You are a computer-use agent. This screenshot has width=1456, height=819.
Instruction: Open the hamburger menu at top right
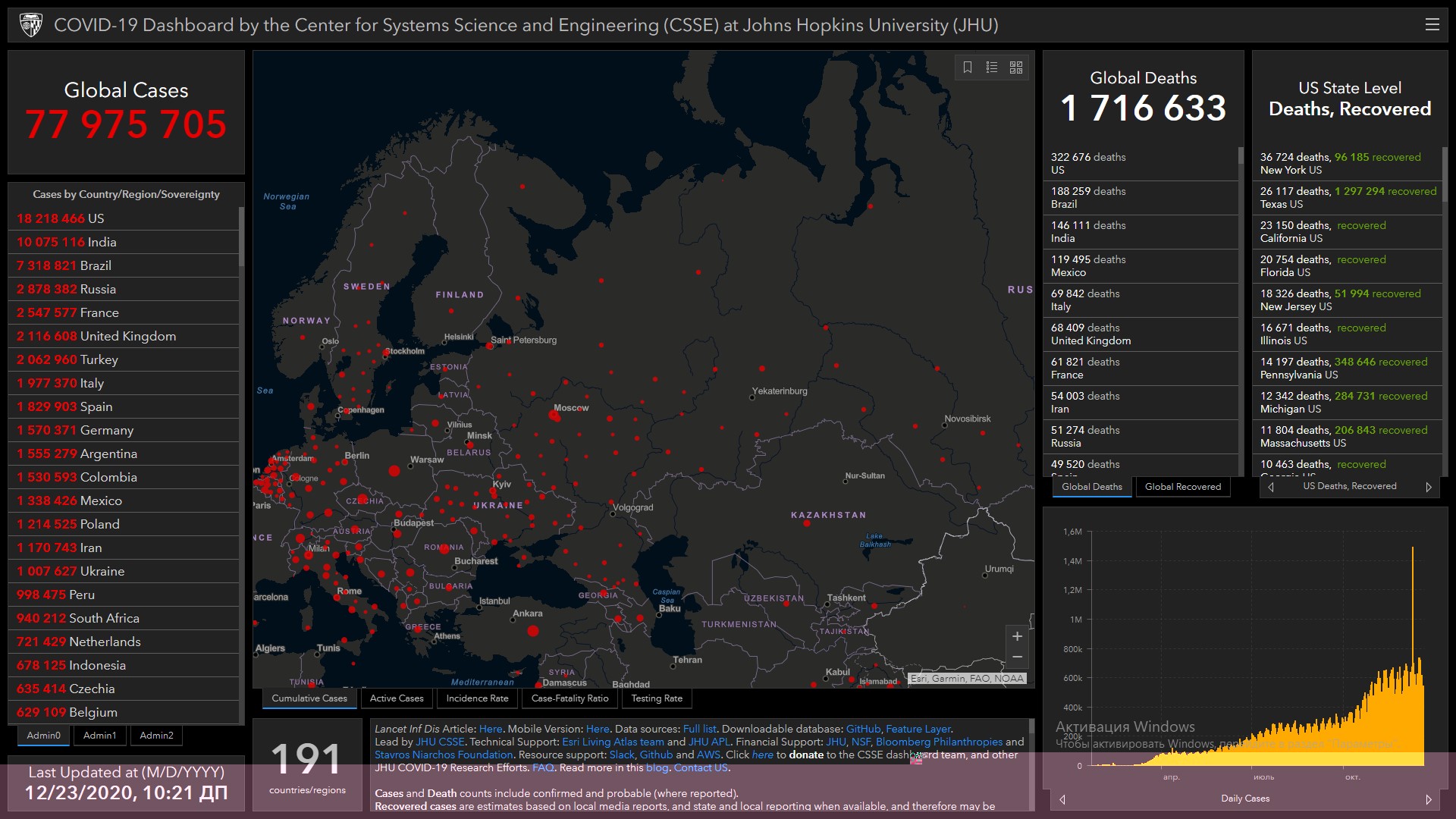(x=1432, y=24)
